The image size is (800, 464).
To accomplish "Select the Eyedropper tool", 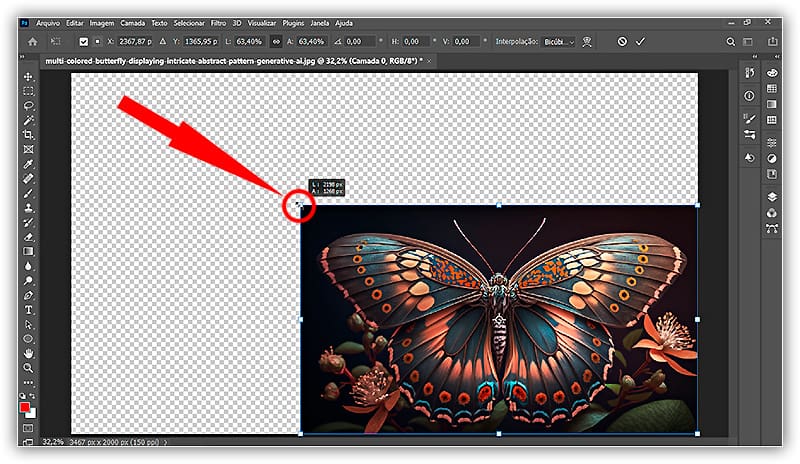I will point(29,164).
